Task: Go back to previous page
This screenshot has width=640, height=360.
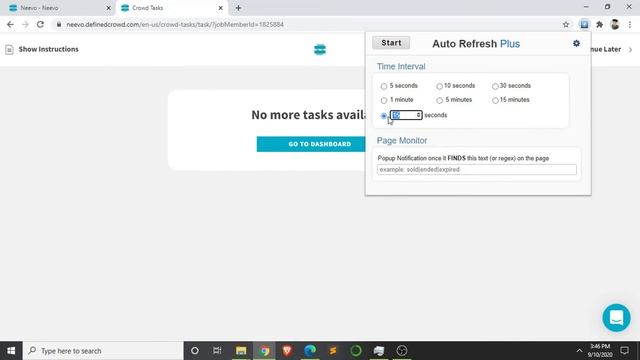Action: (10, 24)
